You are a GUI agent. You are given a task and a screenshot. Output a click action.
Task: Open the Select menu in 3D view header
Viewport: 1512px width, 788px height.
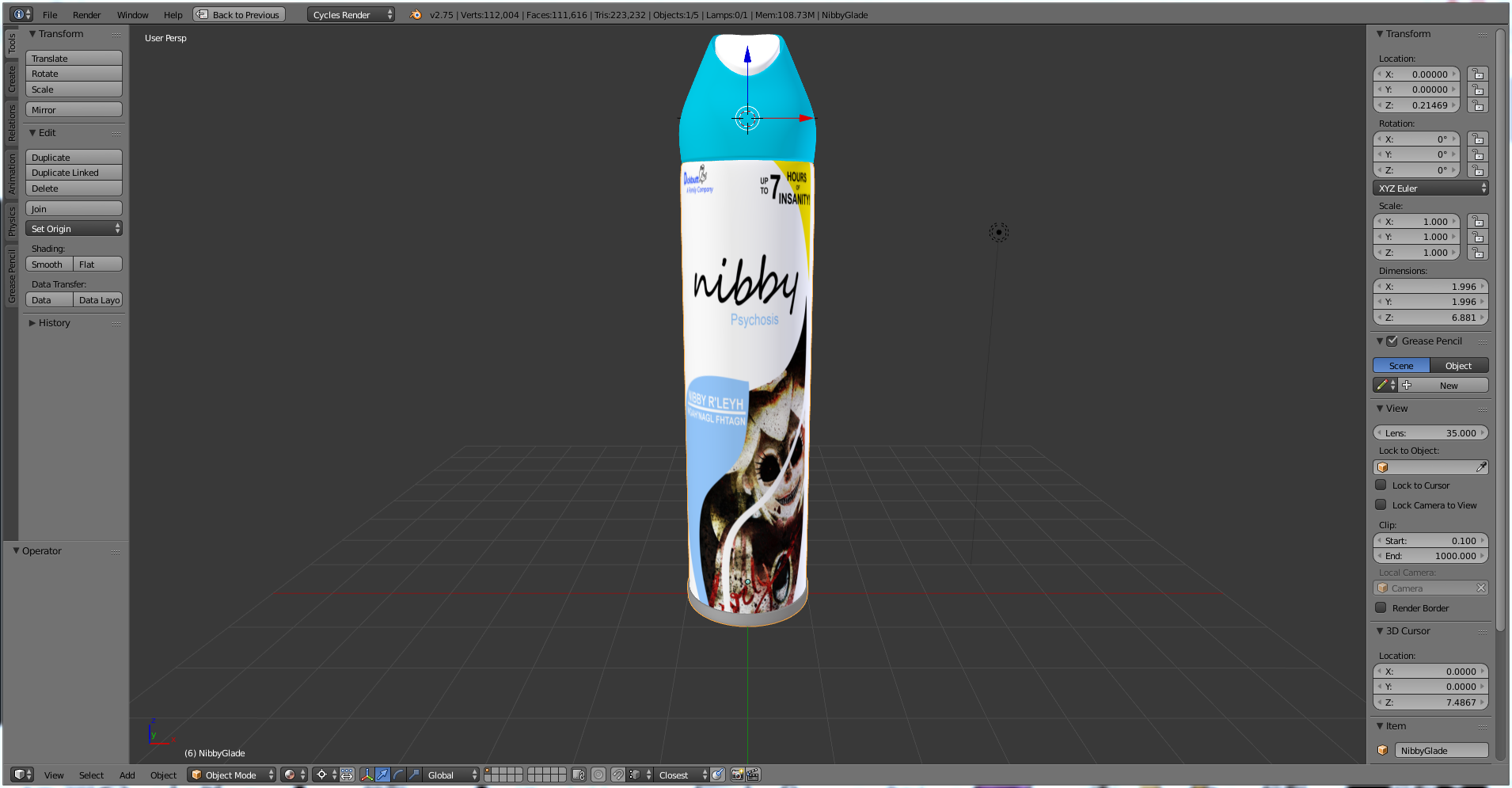click(x=91, y=775)
